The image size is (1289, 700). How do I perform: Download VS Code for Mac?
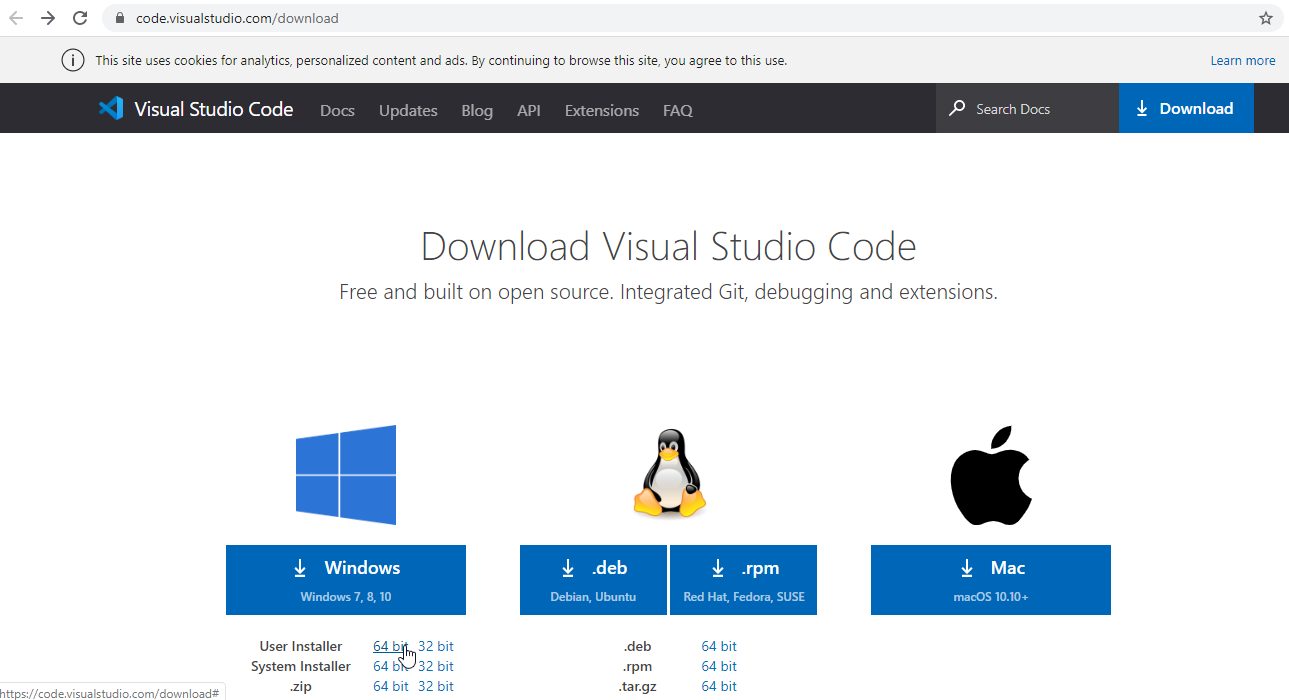[991, 580]
